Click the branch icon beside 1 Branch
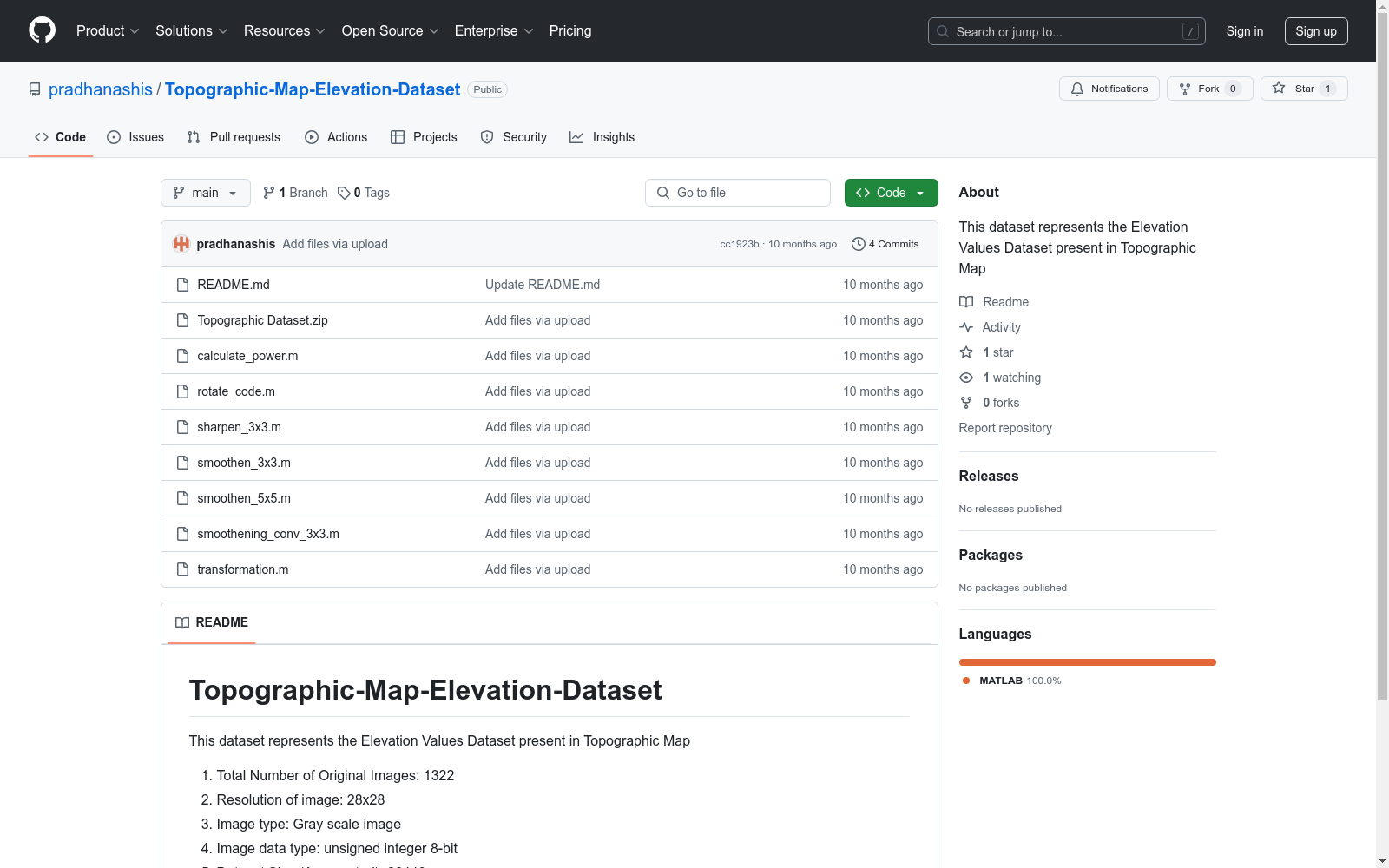The width and height of the screenshot is (1389, 868). 269,193
